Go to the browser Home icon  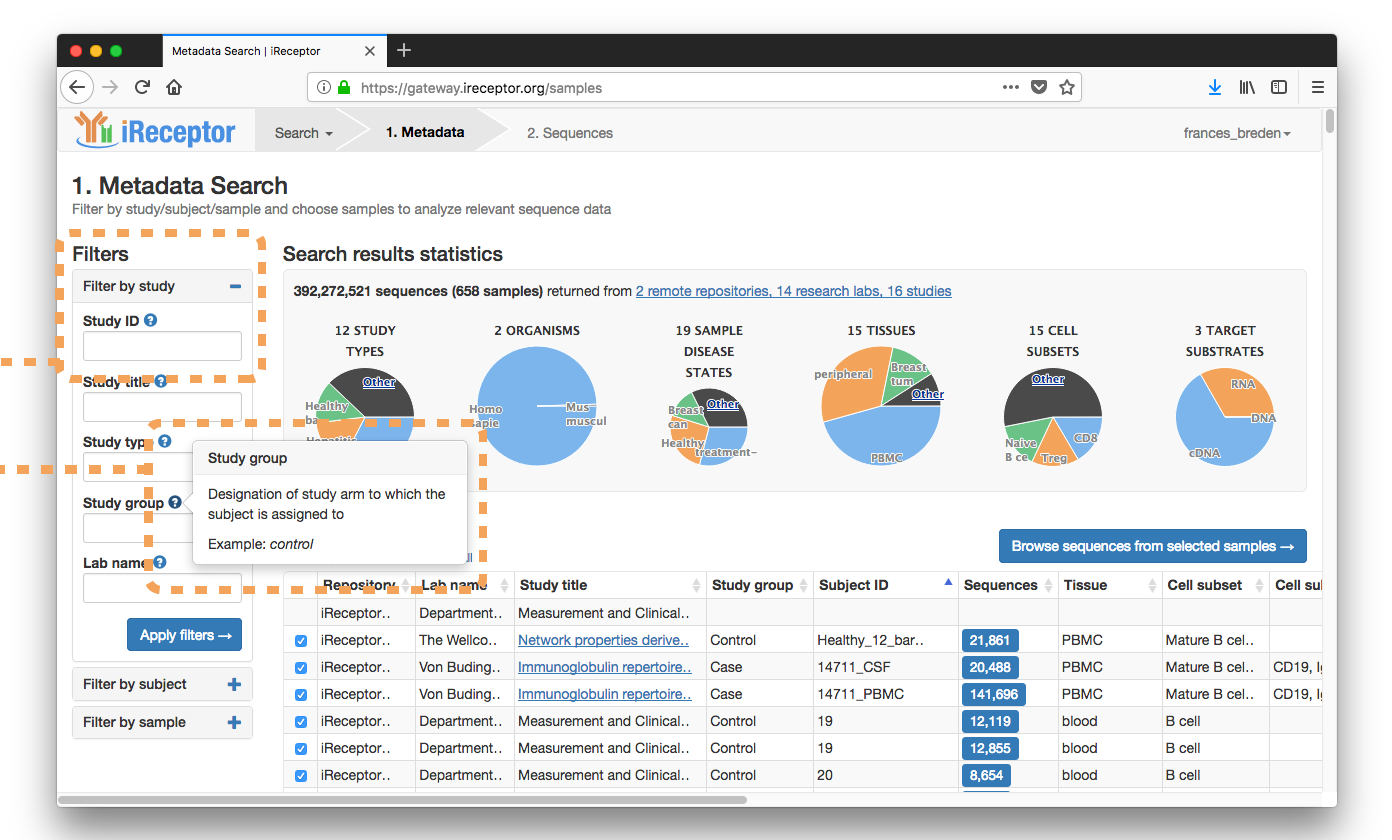(x=174, y=87)
